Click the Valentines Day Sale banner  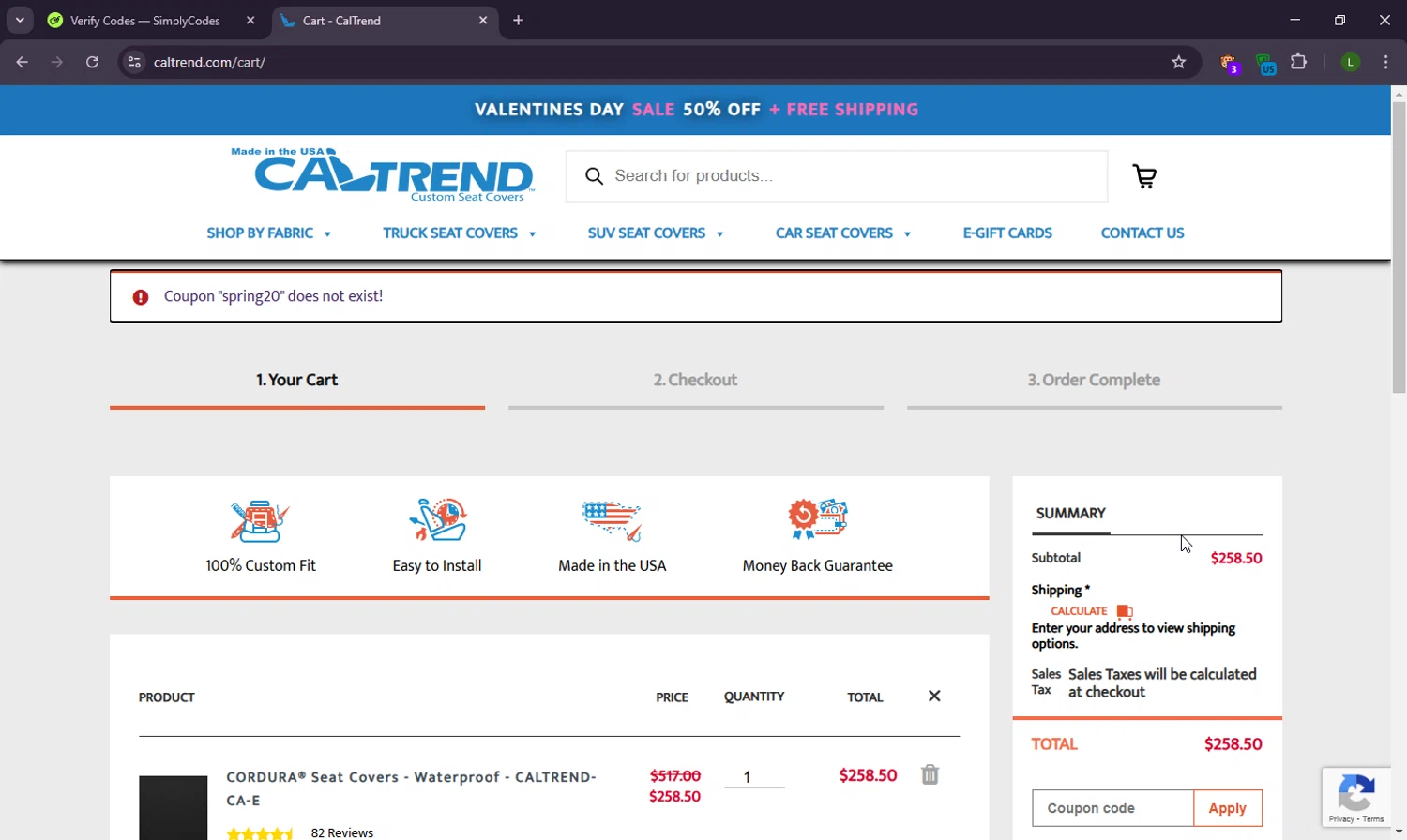696,110
